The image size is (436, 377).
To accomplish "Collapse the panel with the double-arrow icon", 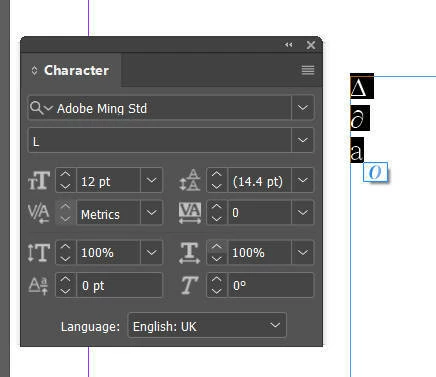I will point(288,45).
